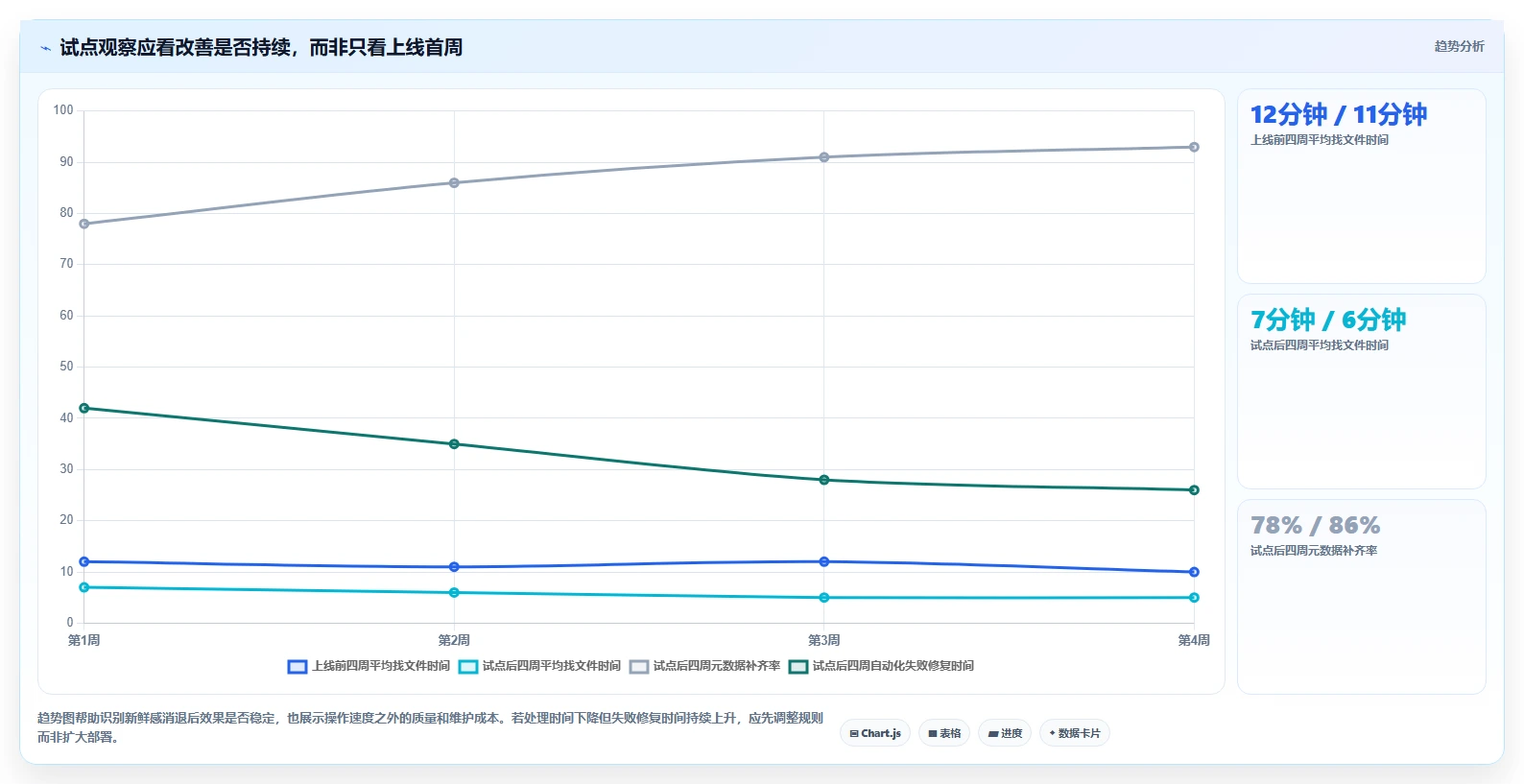This screenshot has width=1524, height=784.
Task: Click x-axis label 第4周
Action: coord(1194,640)
